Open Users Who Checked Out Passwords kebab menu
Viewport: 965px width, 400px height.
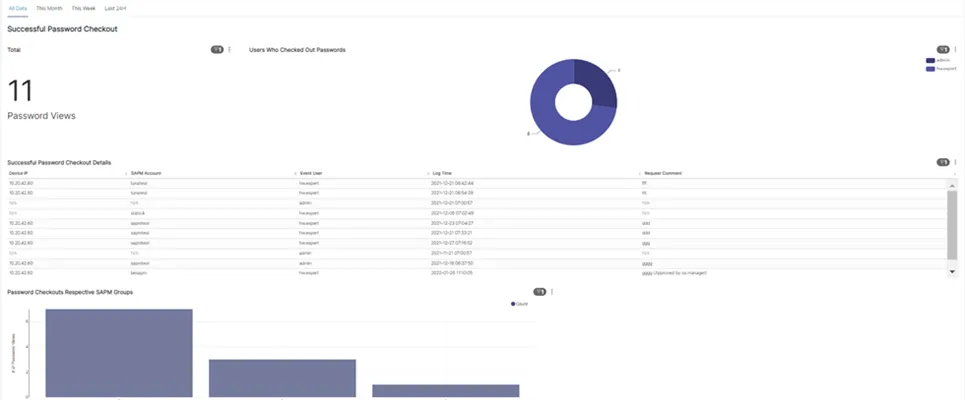[955, 50]
